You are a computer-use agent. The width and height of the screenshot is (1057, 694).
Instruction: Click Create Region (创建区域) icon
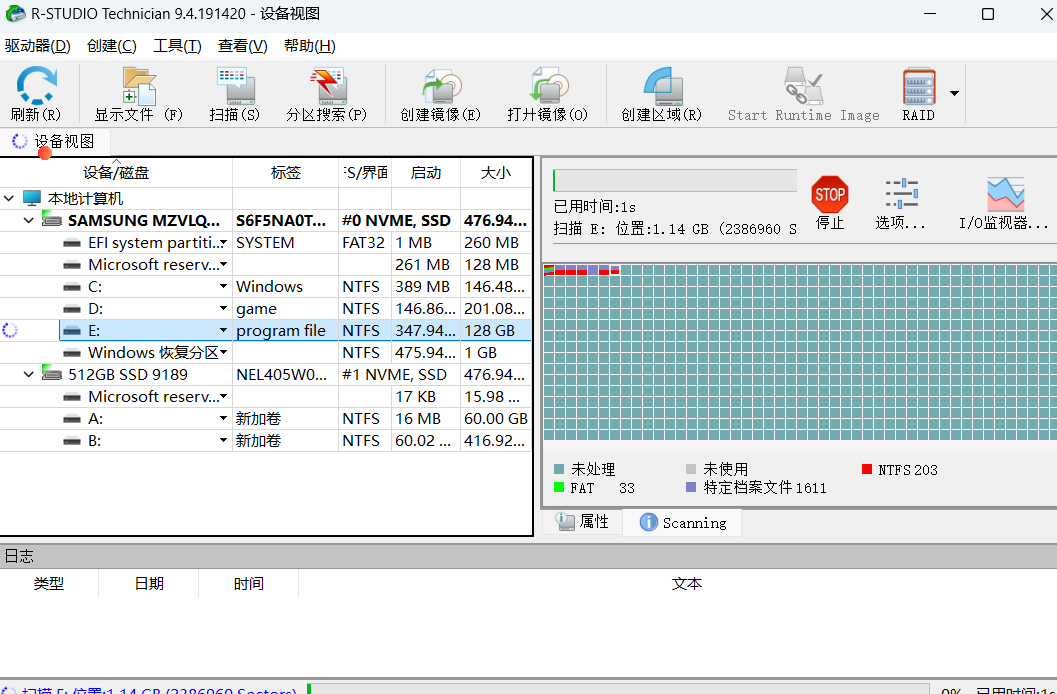tap(663, 86)
